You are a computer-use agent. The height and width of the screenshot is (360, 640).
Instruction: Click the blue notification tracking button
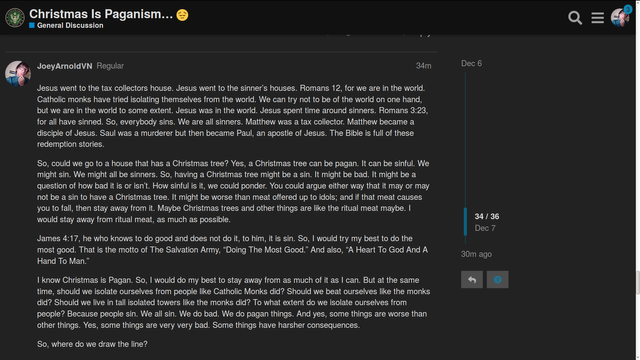tap(498, 280)
